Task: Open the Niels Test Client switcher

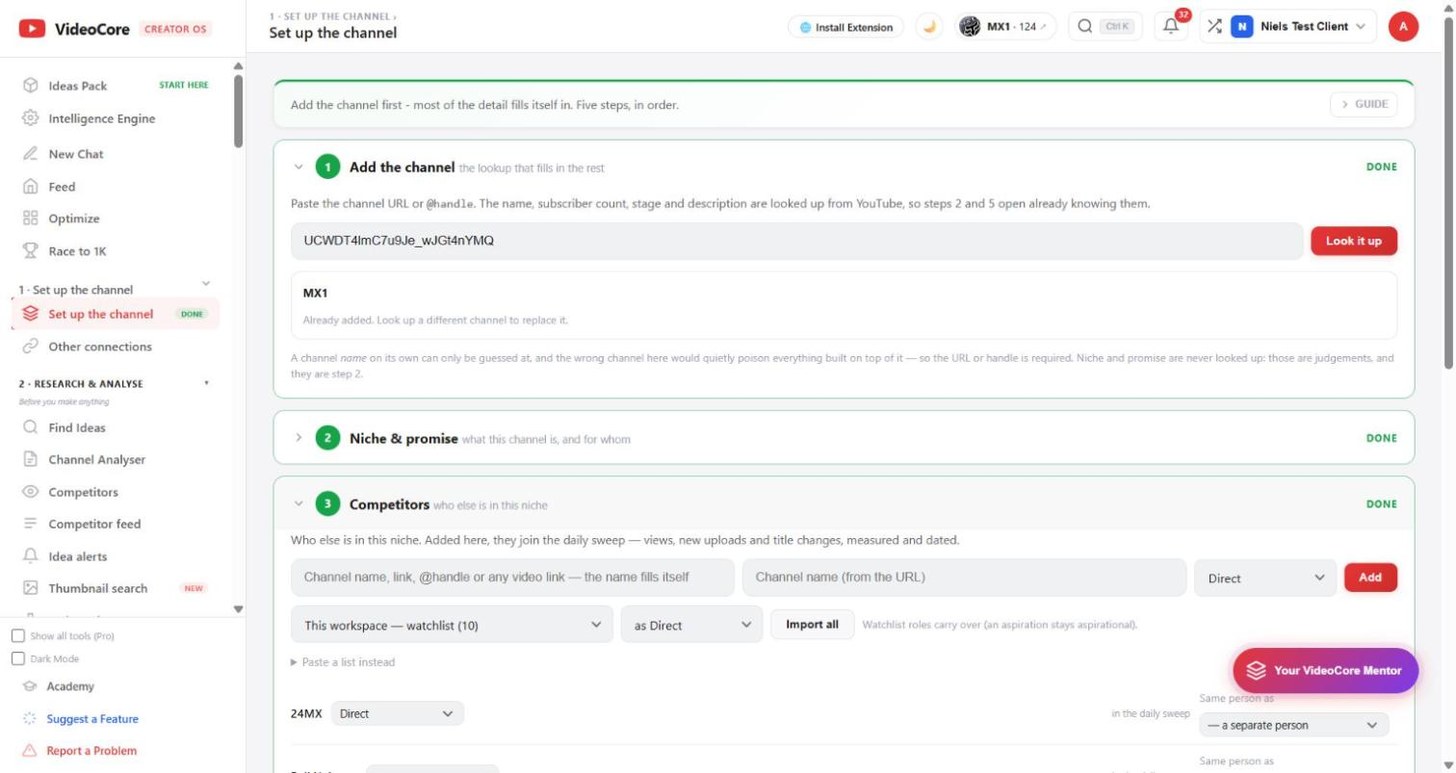Action: pyautogui.click(x=1299, y=27)
